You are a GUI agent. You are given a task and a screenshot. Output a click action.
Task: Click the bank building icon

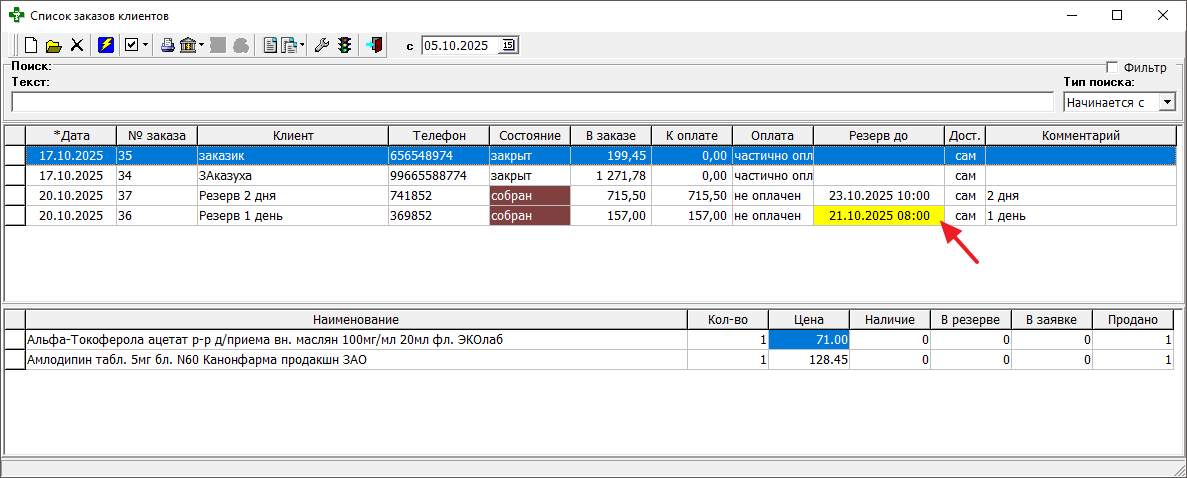pyautogui.click(x=187, y=46)
